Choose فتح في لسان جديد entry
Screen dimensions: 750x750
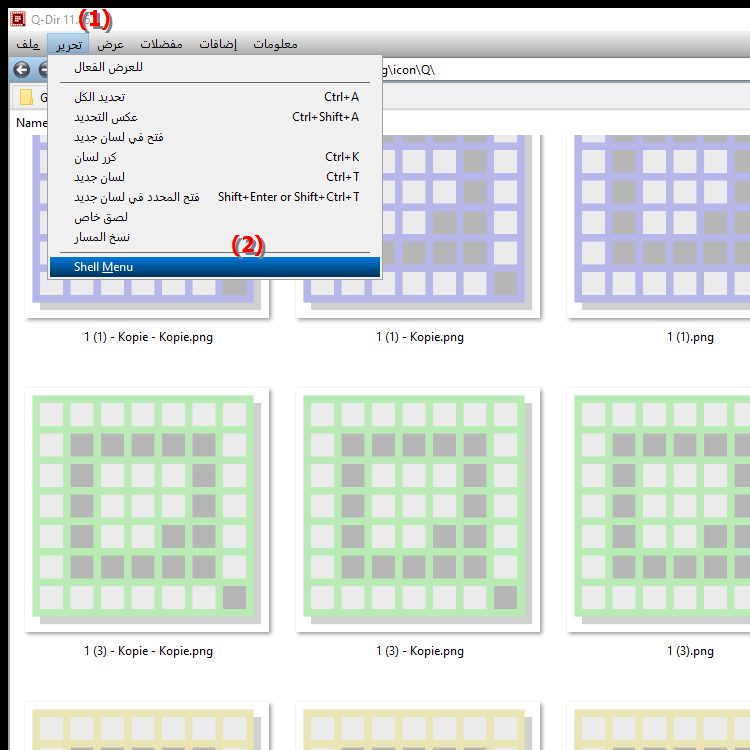(x=215, y=137)
